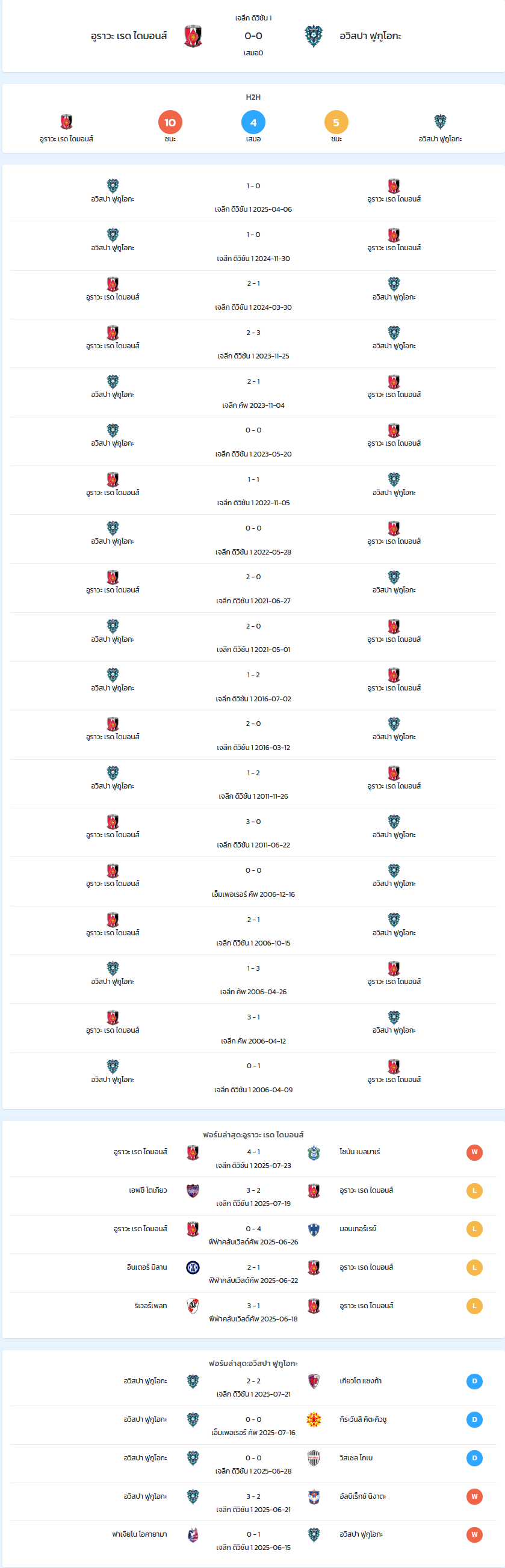This screenshot has height=1568, width=505.
Task: Click Avispa Fukuoka crest in match header
Action: [x=314, y=36]
